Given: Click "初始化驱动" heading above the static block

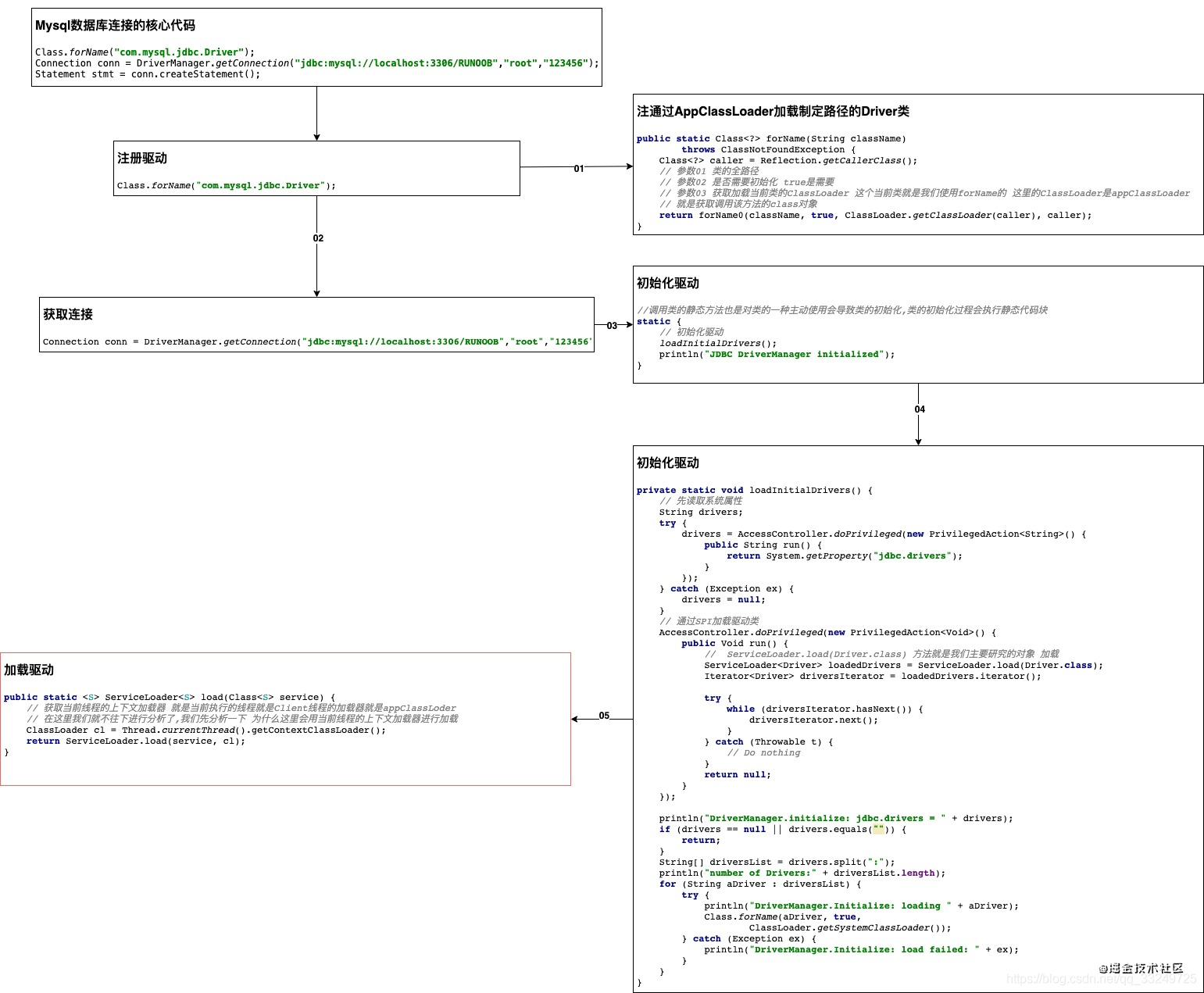Looking at the screenshot, I should [668, 283].
